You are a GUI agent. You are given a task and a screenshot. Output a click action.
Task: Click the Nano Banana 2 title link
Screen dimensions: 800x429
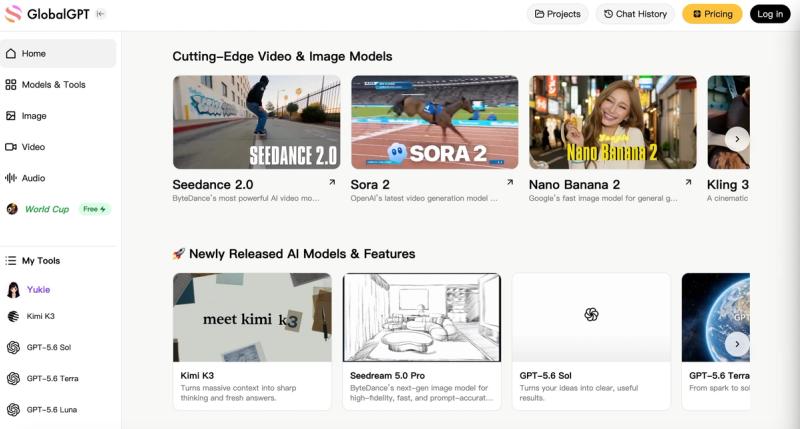[574, 185]
